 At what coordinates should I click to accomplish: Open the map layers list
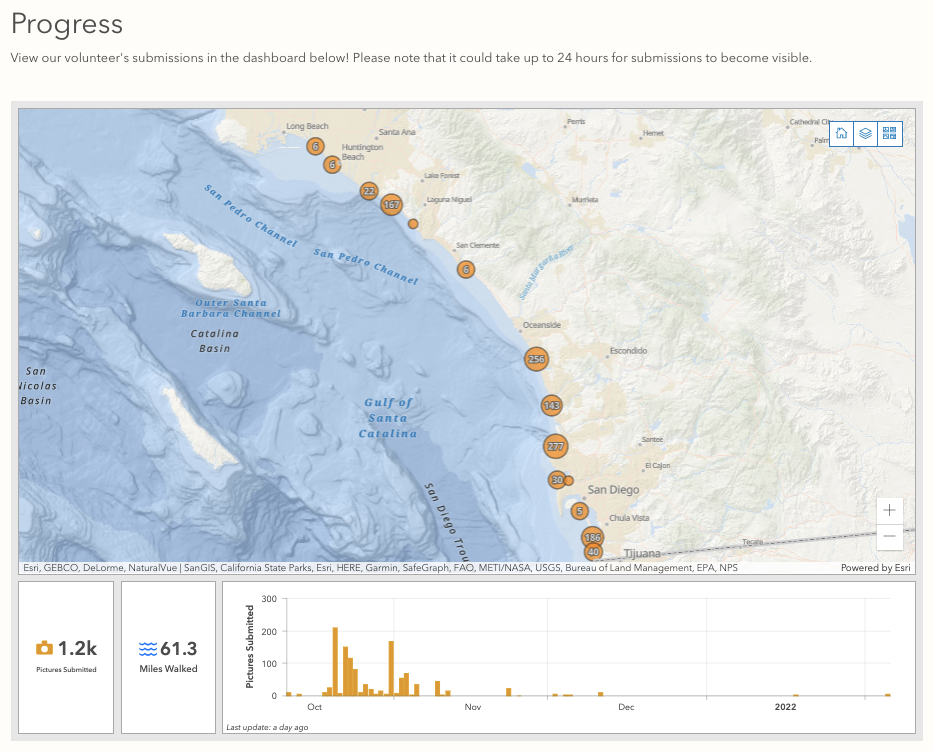pyautogui.click(x=866, y=133)
